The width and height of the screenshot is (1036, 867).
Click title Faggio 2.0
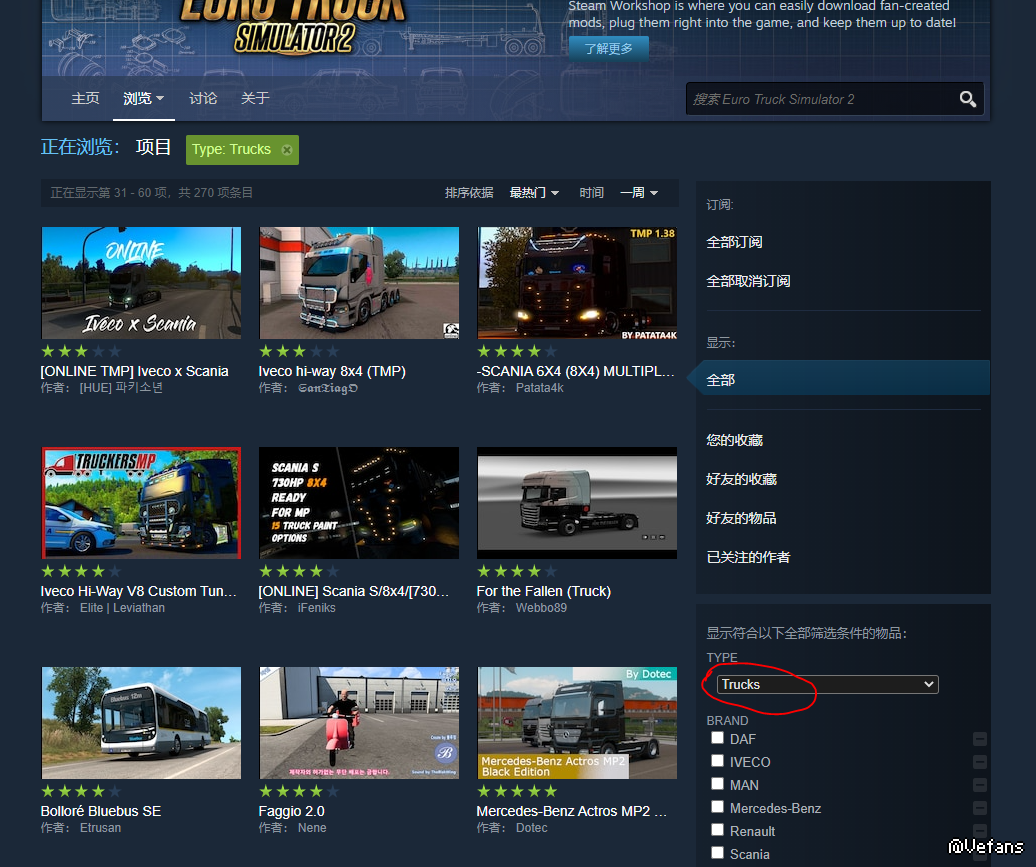(x=292, y=811)
